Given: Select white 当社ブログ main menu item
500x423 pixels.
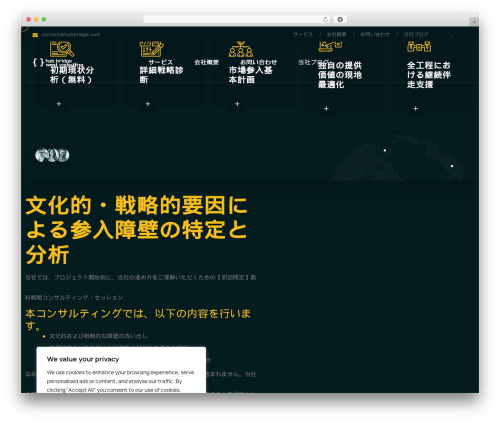Looking at the screenshot, I should pyautogui.click(x=313, y=62).
